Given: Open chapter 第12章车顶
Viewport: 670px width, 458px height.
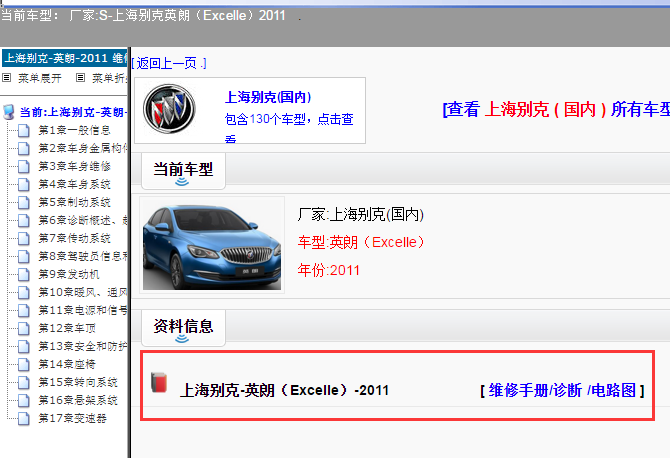Looking at the screenshot, I should coord(67,328).
